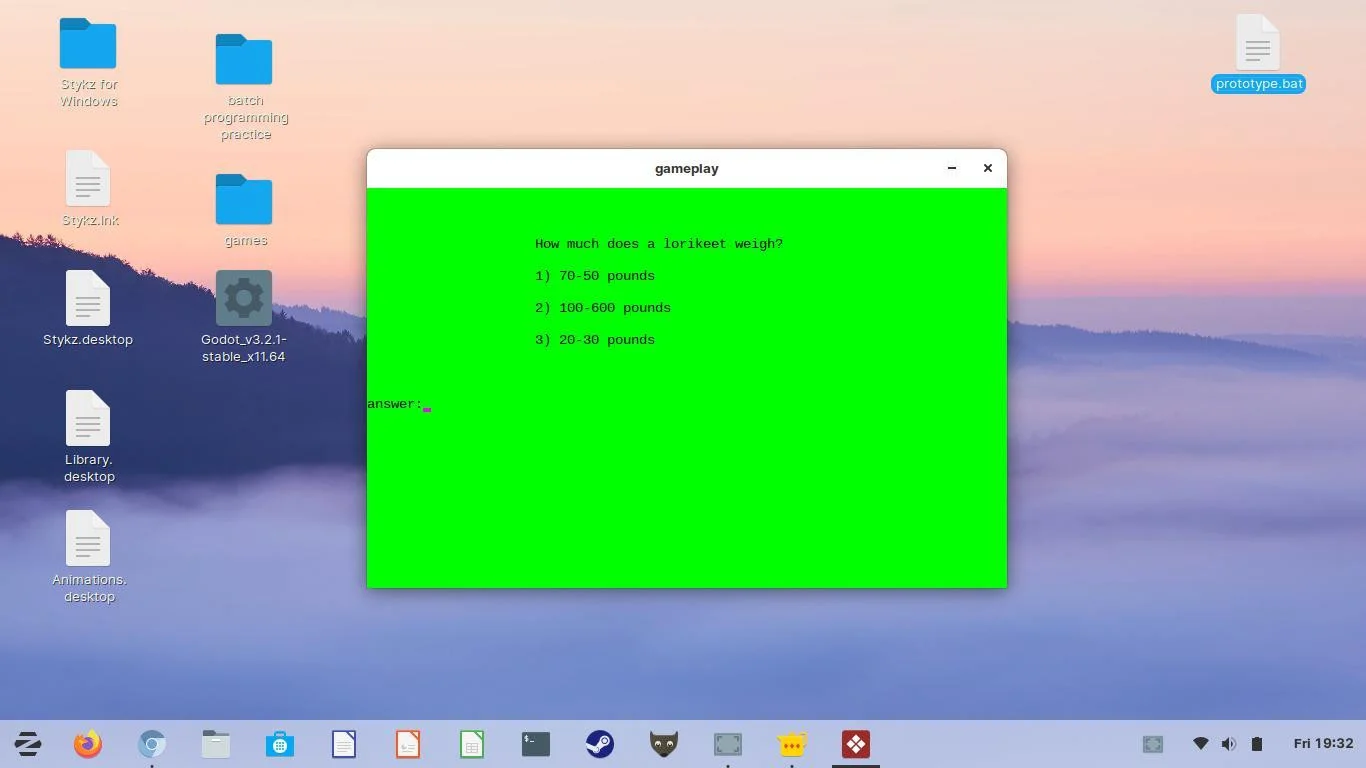Screen dimensions: 1366x768
Task: Select the Library.desktop file
Action: coord(89,437)
